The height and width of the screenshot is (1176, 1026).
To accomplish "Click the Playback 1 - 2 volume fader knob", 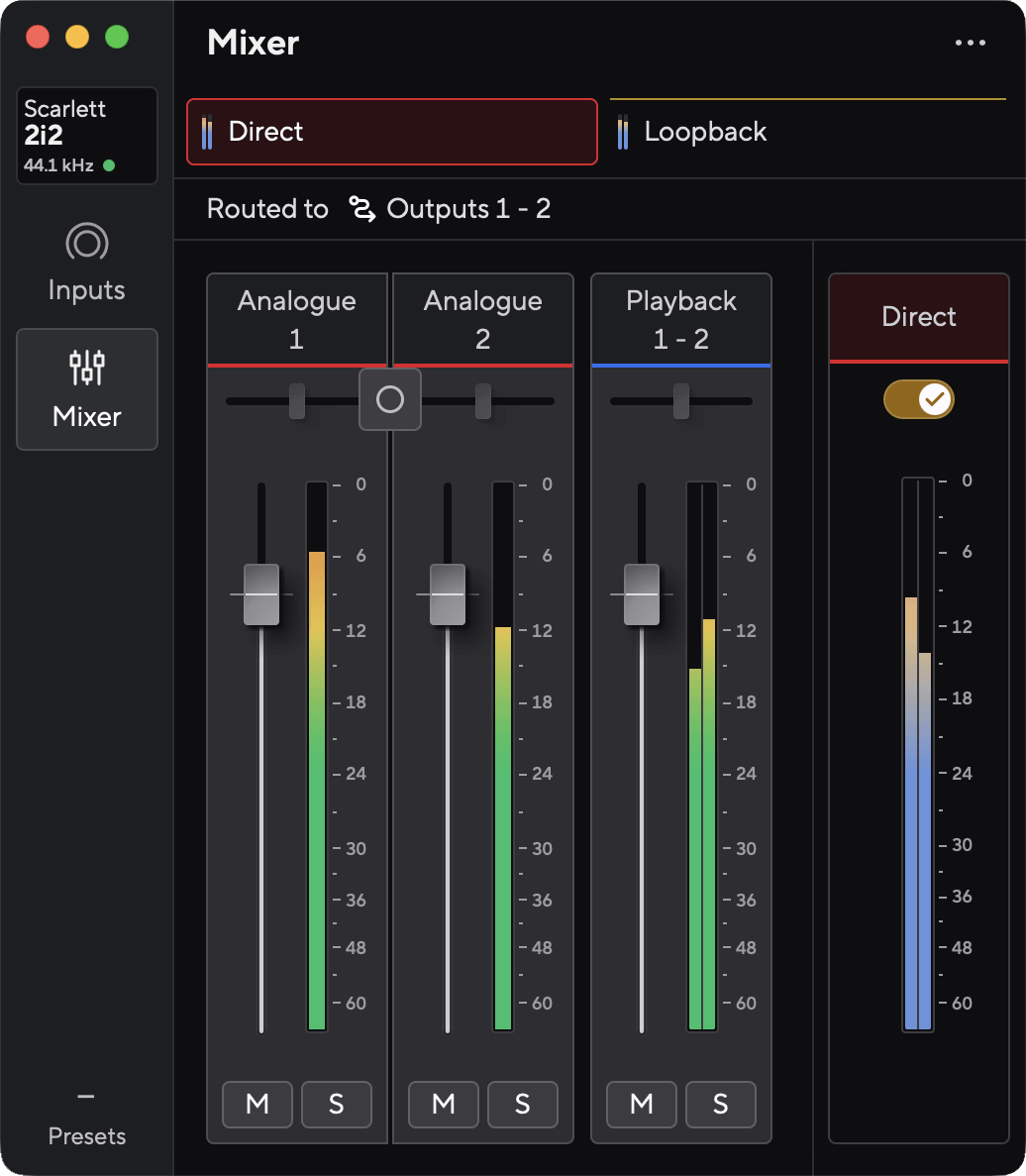I will tap(642, 594).
